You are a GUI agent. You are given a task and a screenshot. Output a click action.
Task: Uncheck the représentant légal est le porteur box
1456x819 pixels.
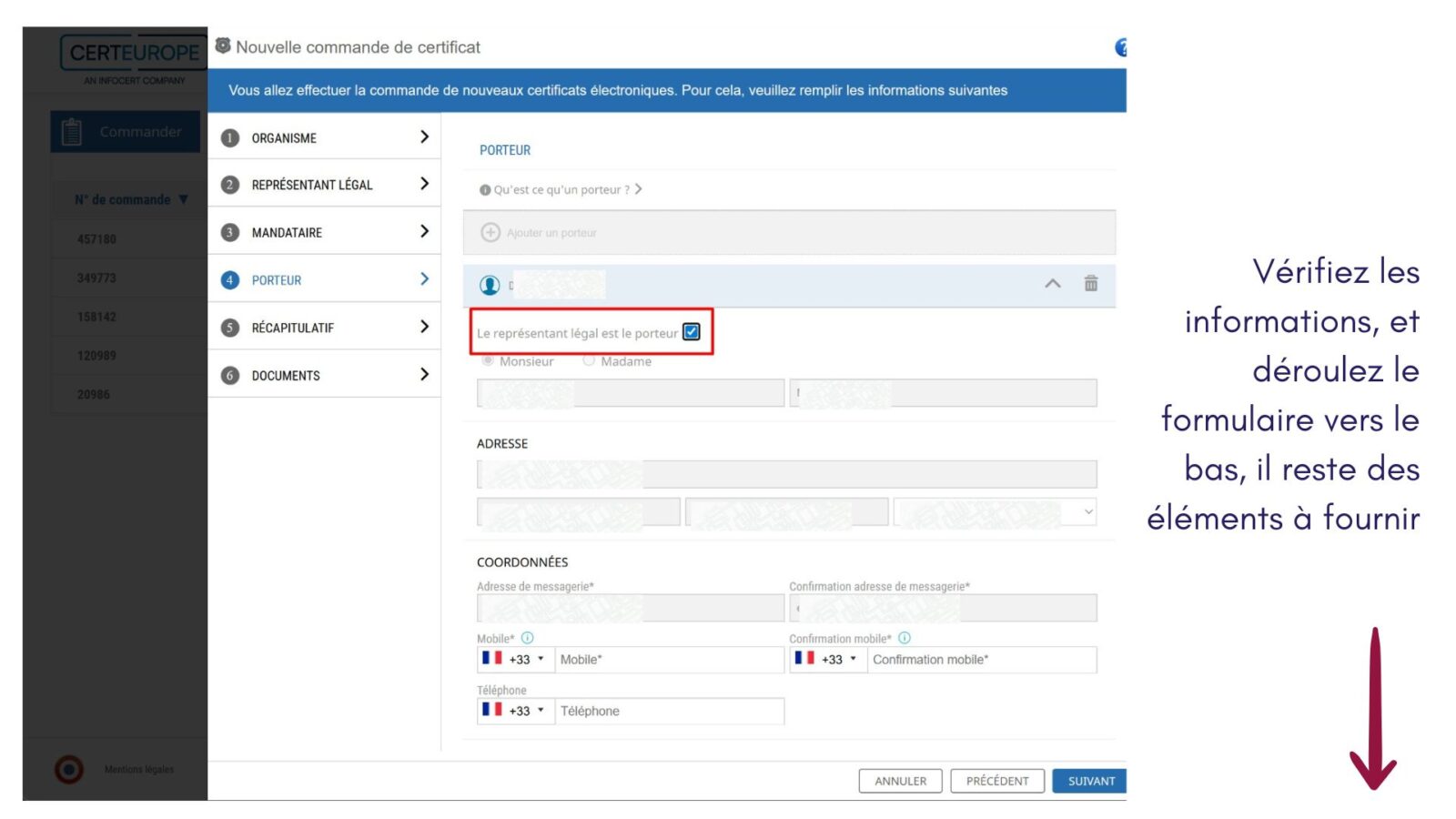692,332
